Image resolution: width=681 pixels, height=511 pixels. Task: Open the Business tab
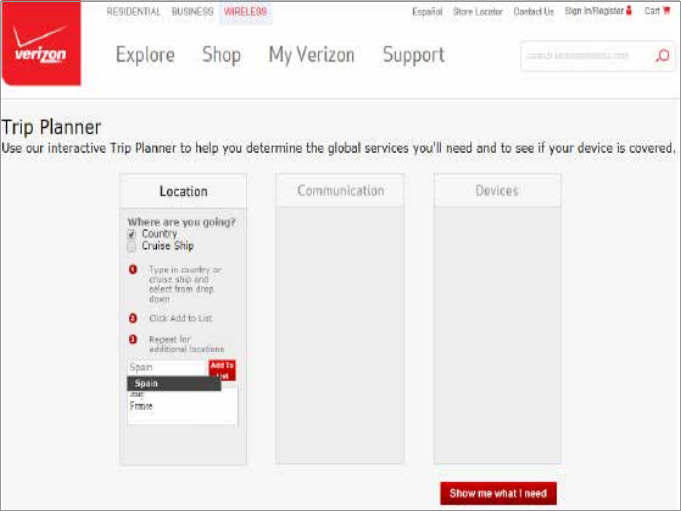pyautogui.click(x=192, y=12)
